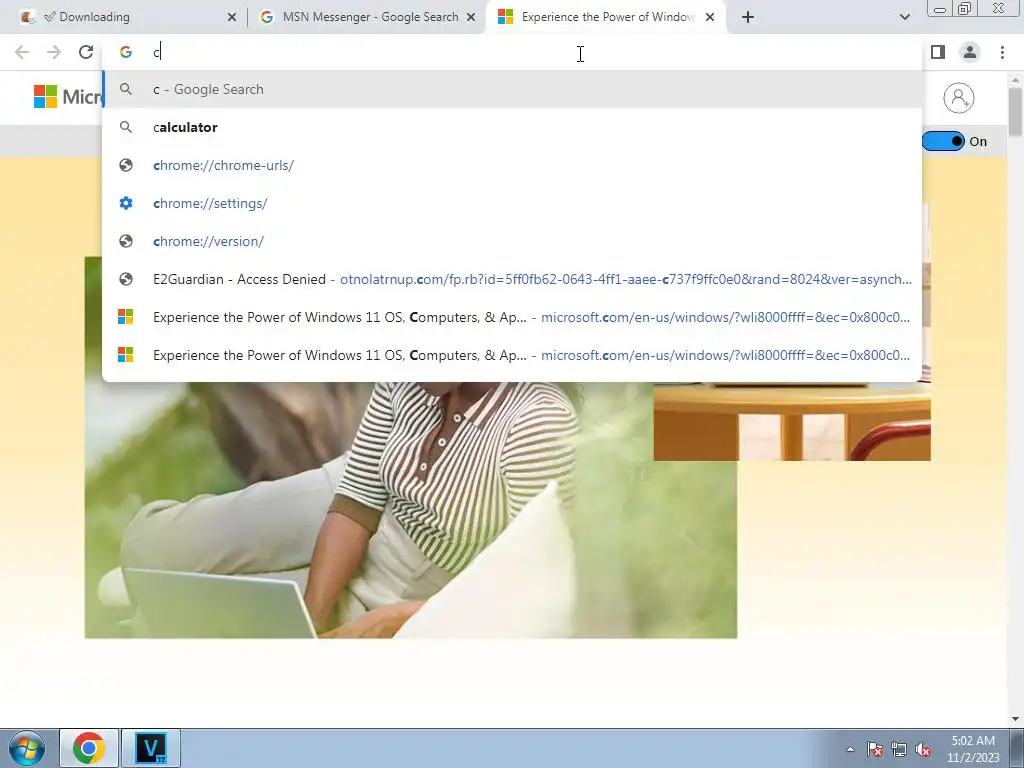Viewport: 1024px width, 768px height.
Task: Click the Microsoft logo on the page
Action: coord(68,97)
